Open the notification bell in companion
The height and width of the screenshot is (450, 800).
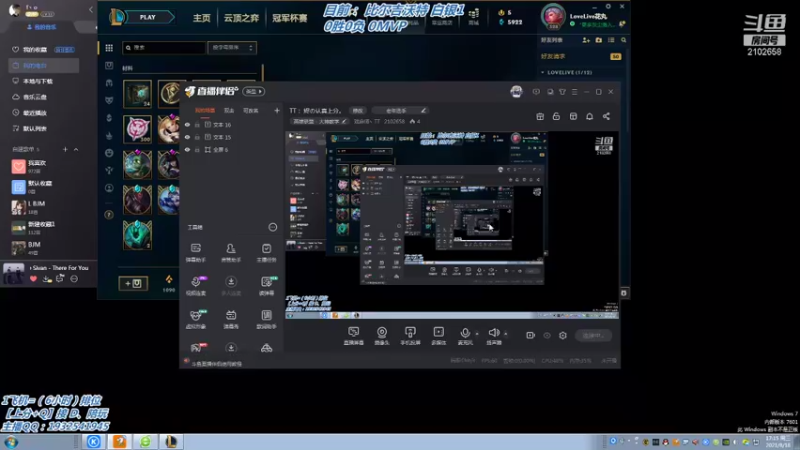click(x=589, y=117)
